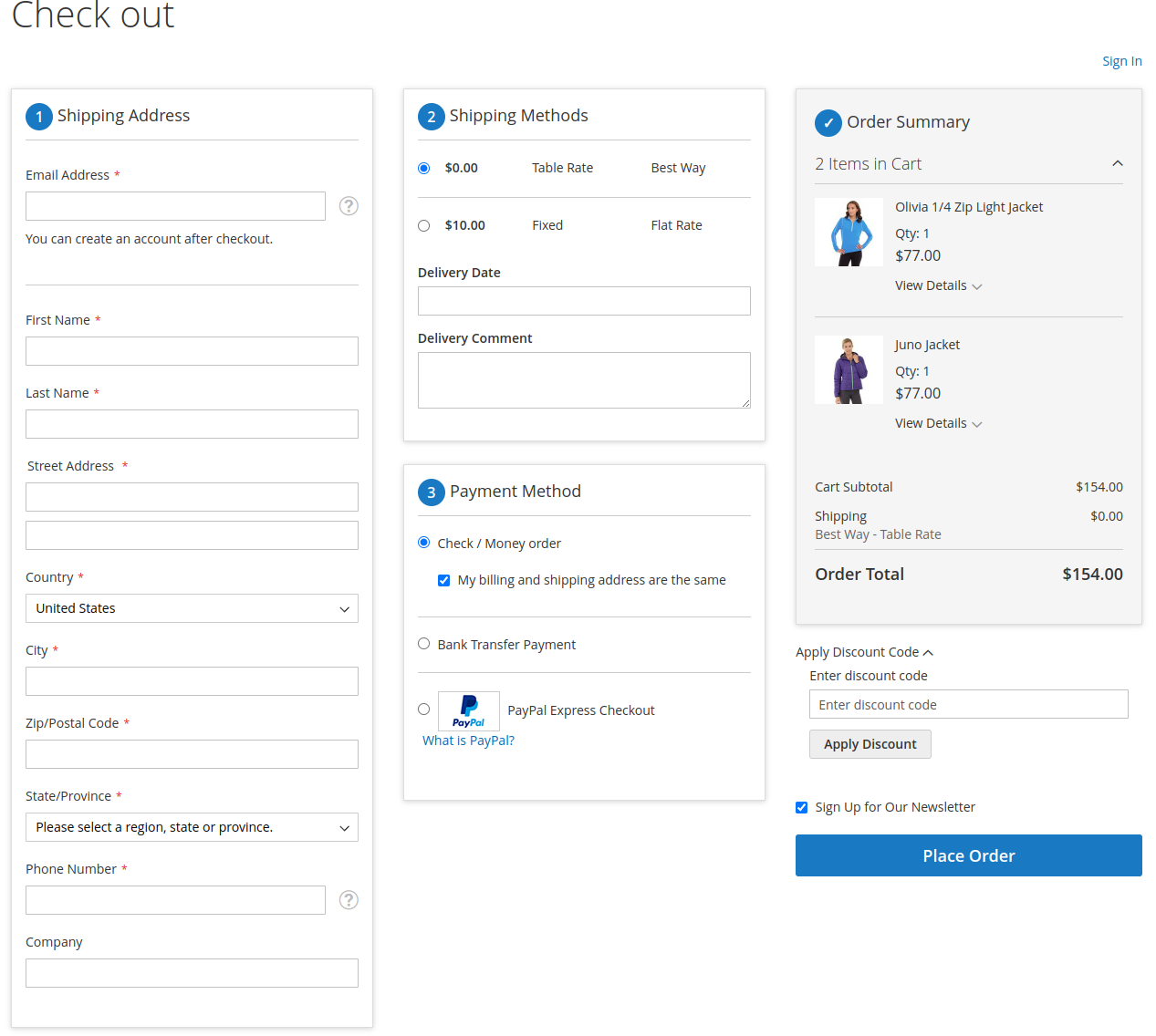Click the help icon beside Phone Number
Viewport: 1156px width, 1036px height.
click(349, 900)
